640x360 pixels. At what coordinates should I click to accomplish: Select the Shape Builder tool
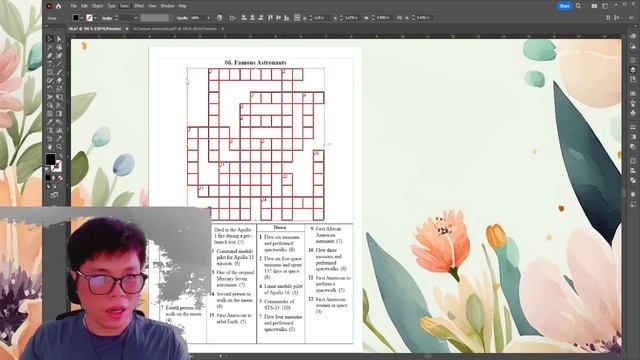[x=50, y=105]
